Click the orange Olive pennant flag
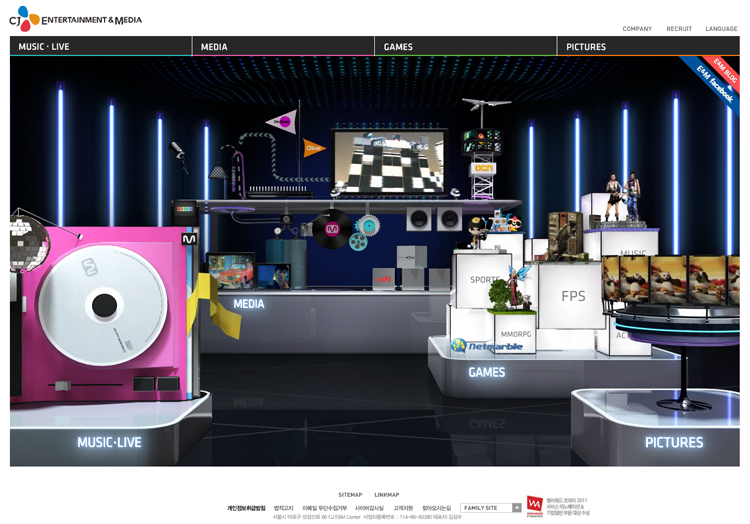750x524 pixels. point(313,148)
